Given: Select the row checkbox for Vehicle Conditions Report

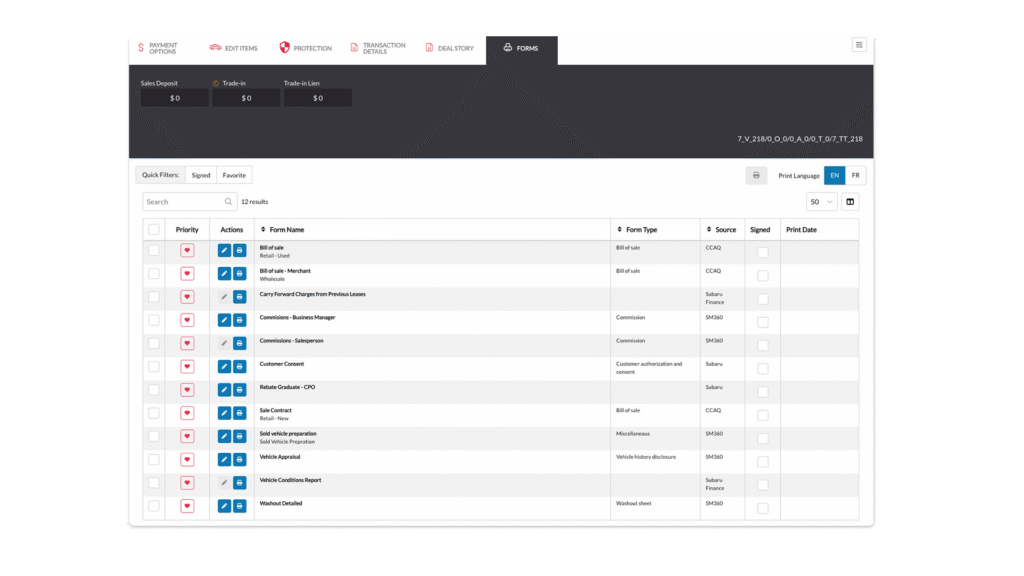Looking at the screenshot, I should [x=154, y=483].
